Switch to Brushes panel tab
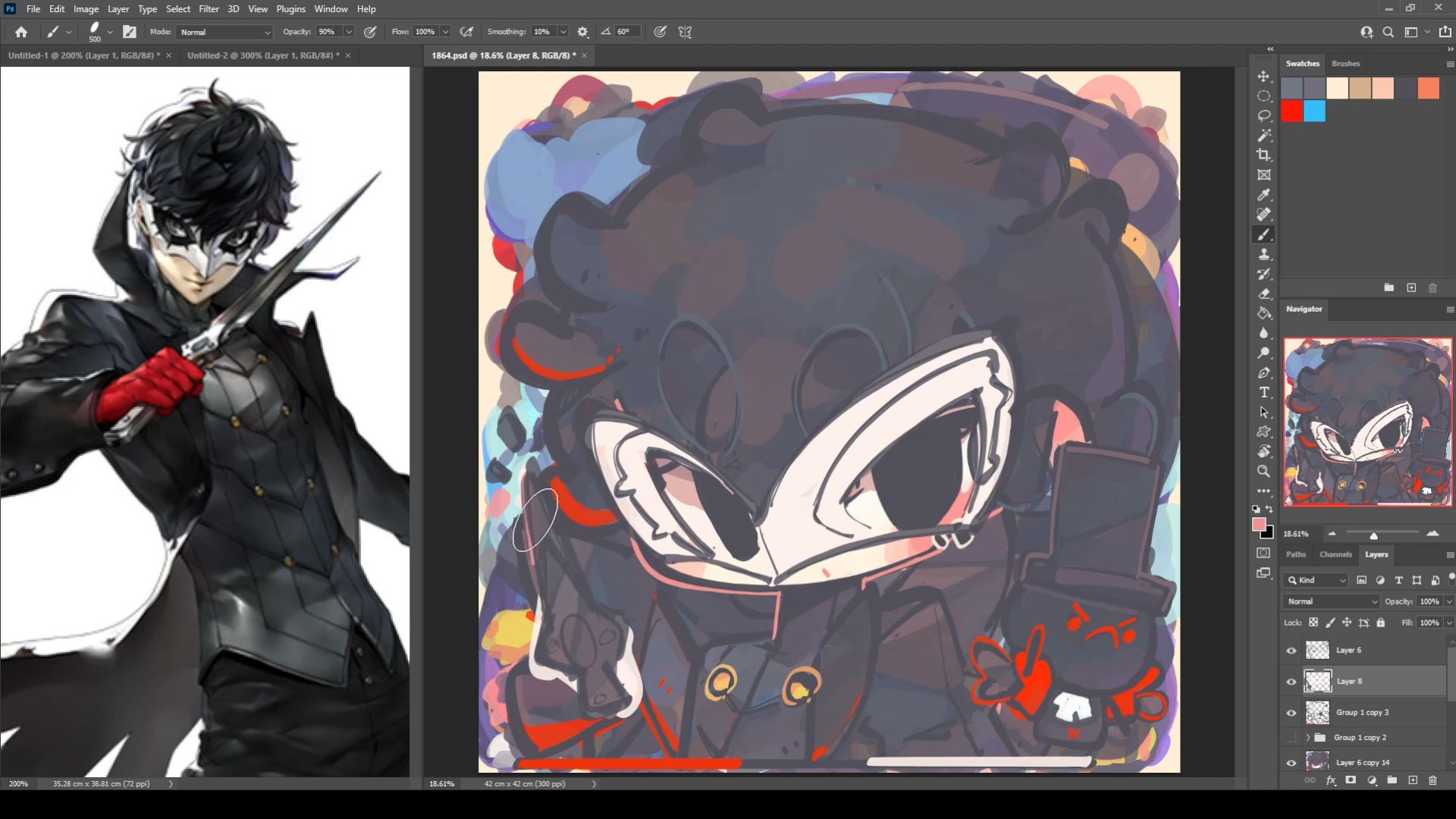The width and height of the screenshot is (1456, 819). [x=1345, y=64]
